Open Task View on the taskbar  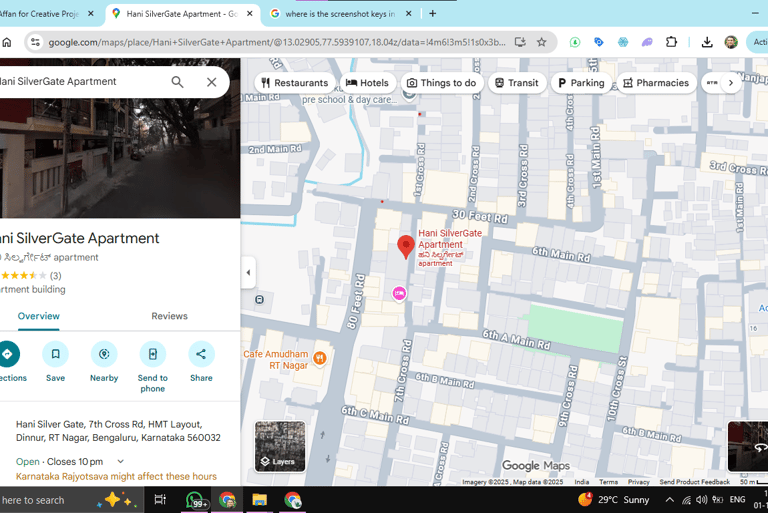160,500
